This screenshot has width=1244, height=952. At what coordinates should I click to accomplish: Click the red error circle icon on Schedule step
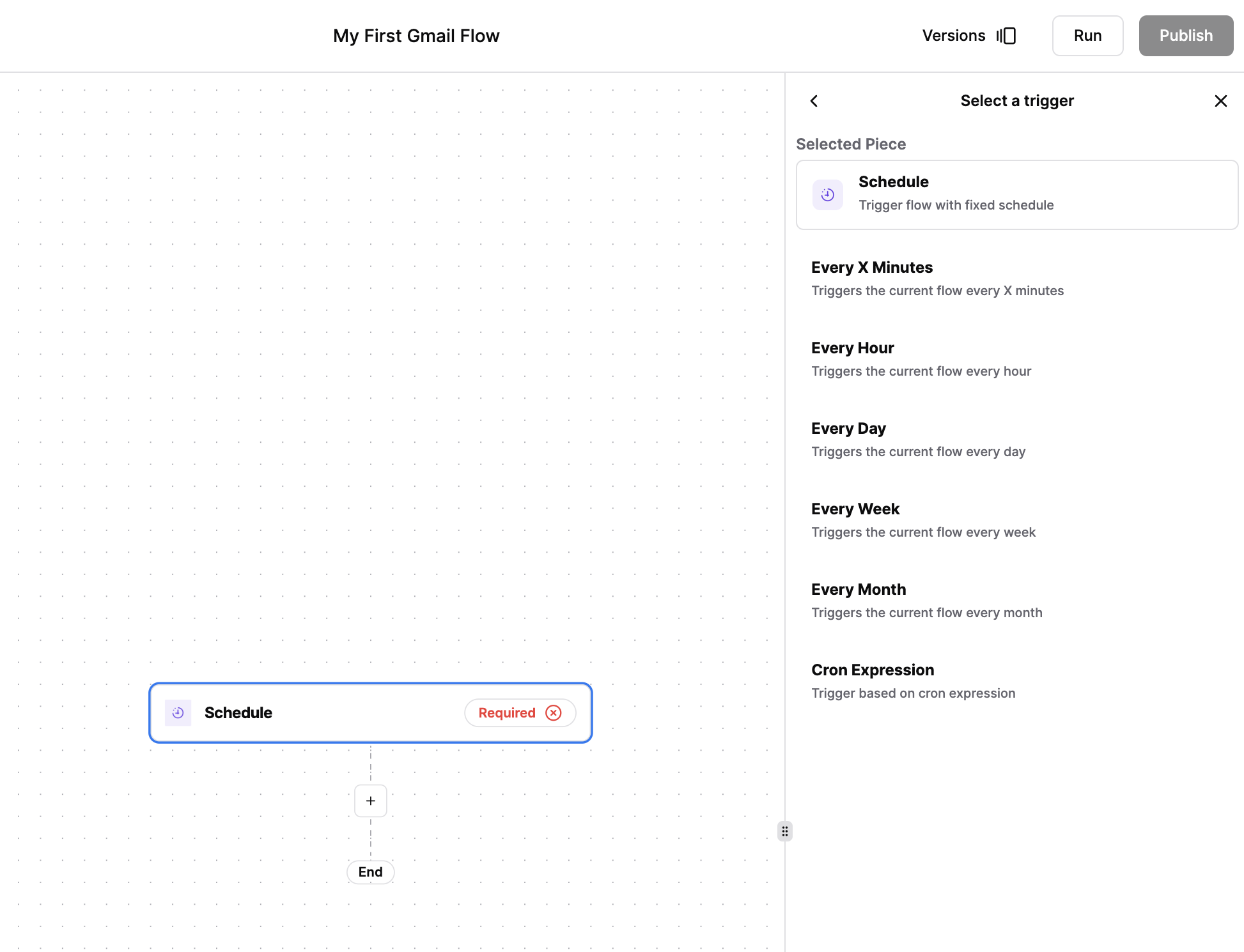point(554,713)
